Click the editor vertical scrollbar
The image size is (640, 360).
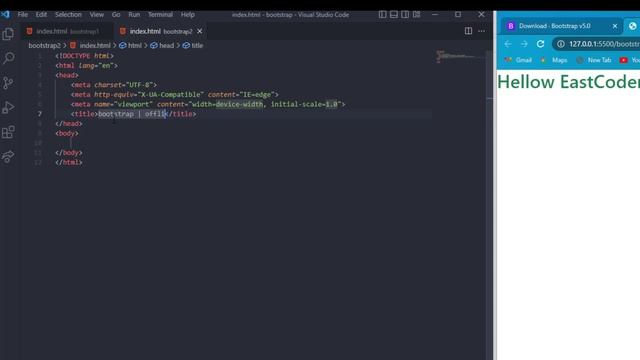(x=490, y=204)
